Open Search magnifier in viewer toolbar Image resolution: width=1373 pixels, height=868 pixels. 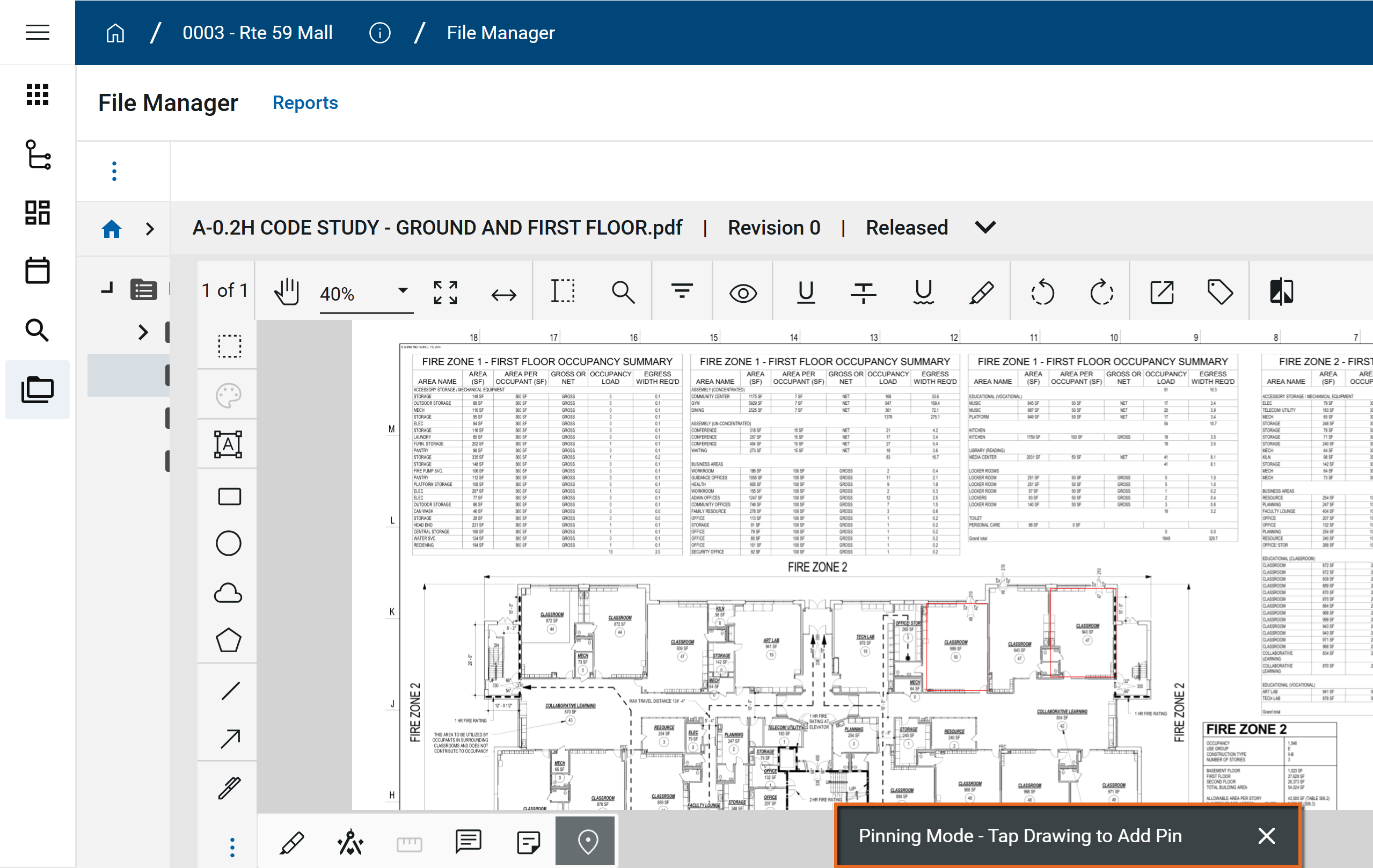(x=623, y=293)
